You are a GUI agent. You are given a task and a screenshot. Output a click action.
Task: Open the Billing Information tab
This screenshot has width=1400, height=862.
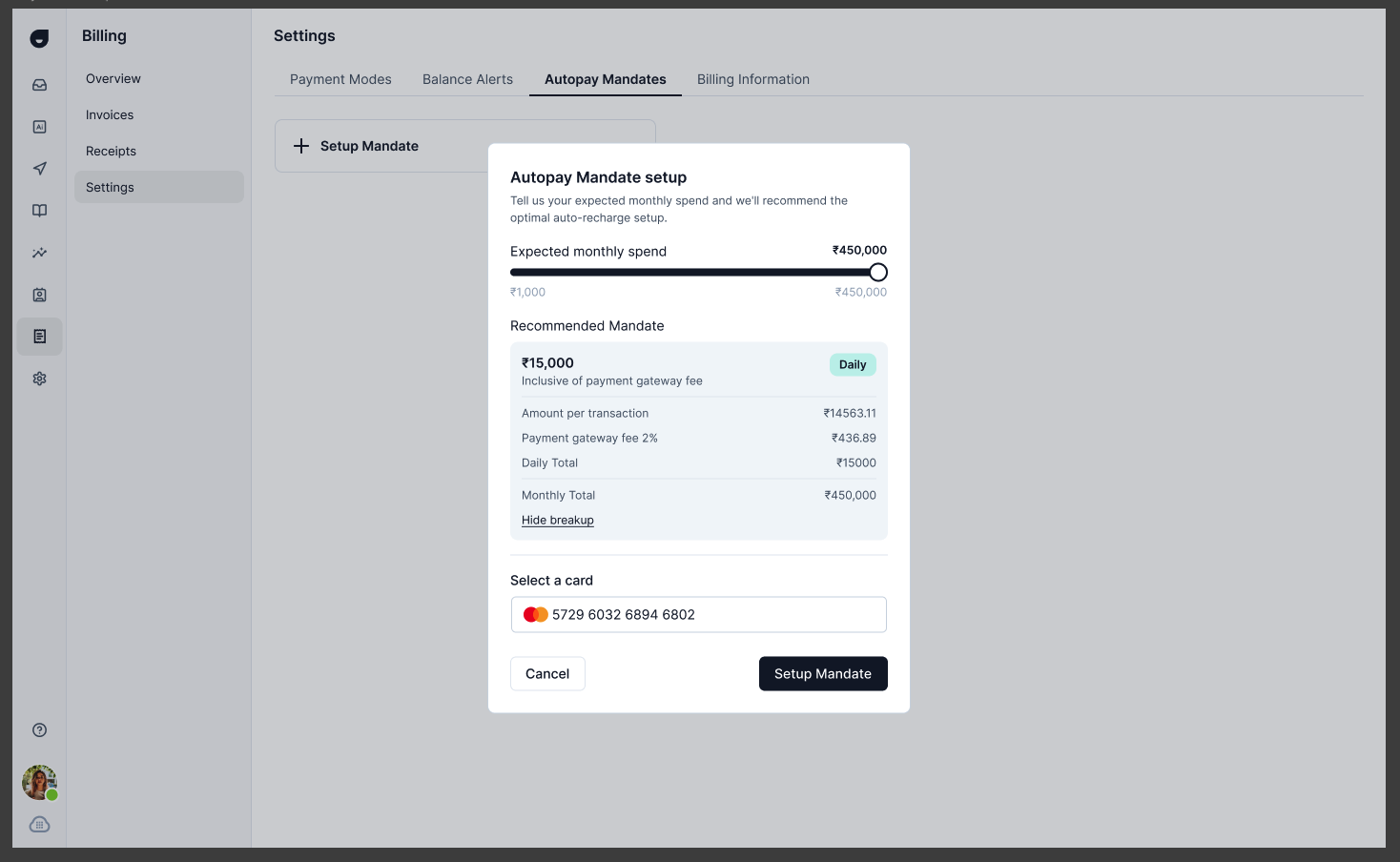753,79
